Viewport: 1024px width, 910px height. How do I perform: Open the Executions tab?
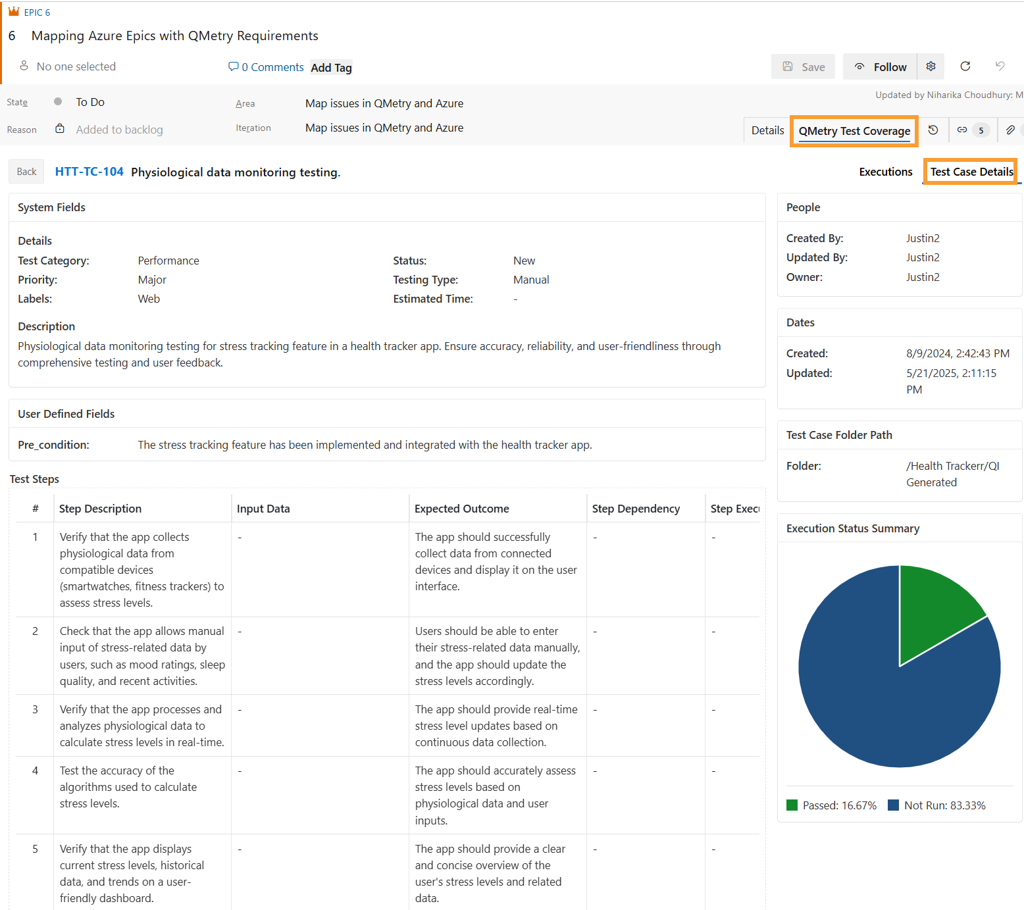coord(886,171)
